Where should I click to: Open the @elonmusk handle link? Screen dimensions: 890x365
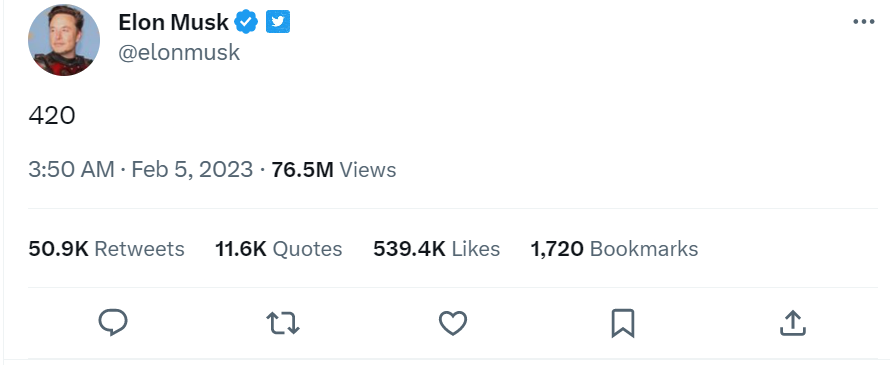179,53
